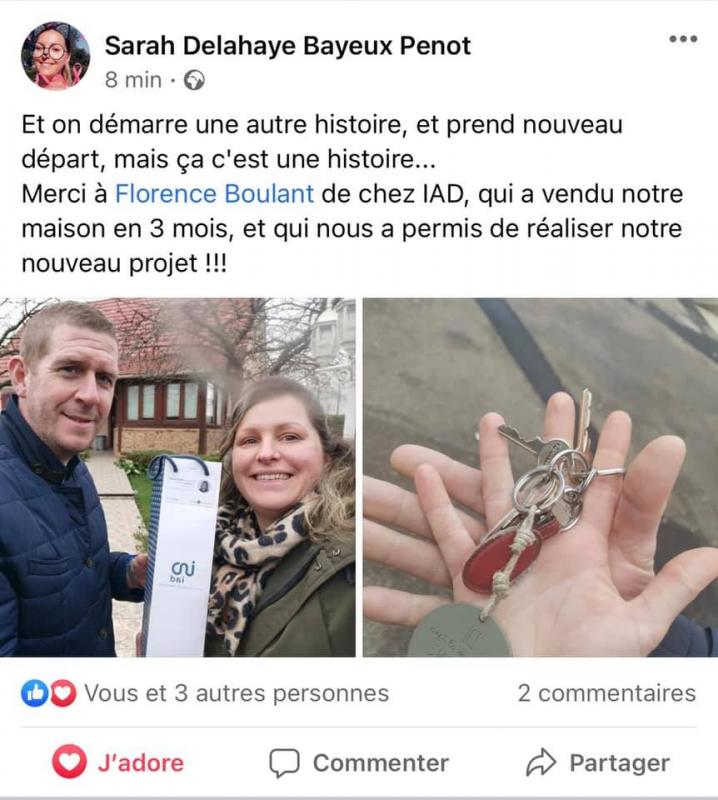Open the couple selfie photo

(178, 477)
